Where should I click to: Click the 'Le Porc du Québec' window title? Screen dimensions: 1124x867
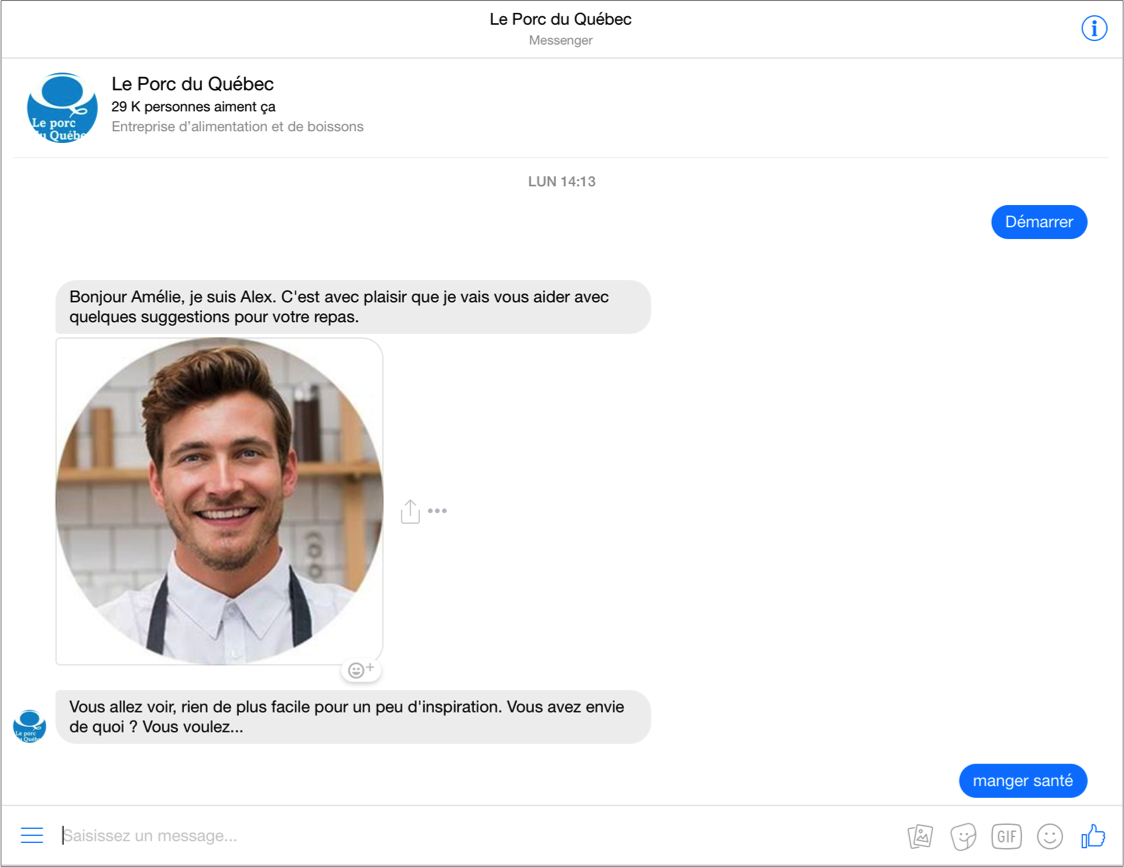click(560, 19)
